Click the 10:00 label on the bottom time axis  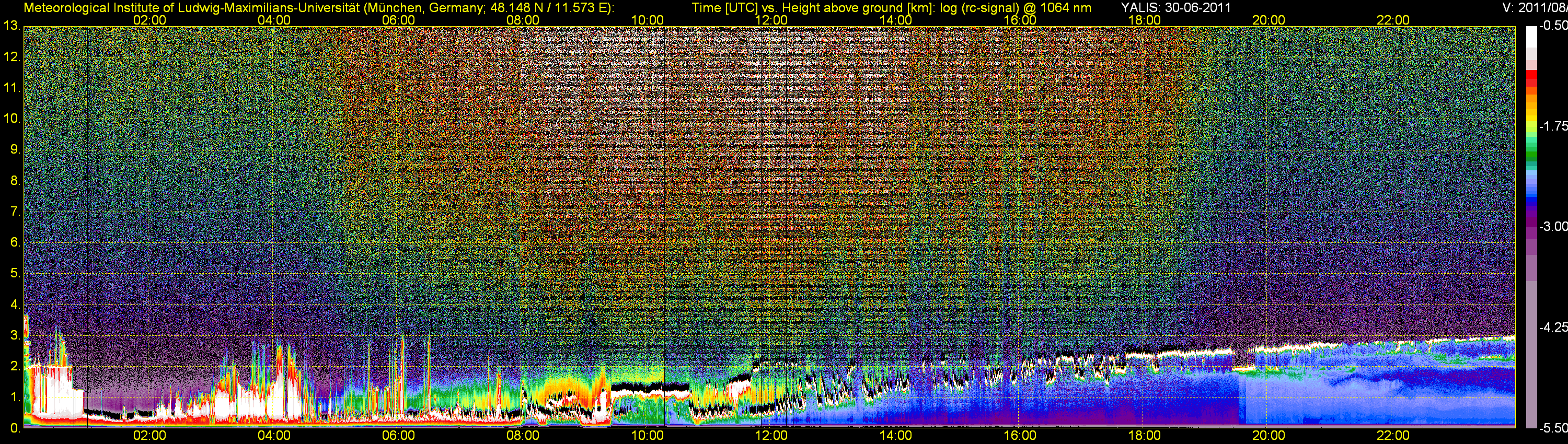tap(647, 436)
